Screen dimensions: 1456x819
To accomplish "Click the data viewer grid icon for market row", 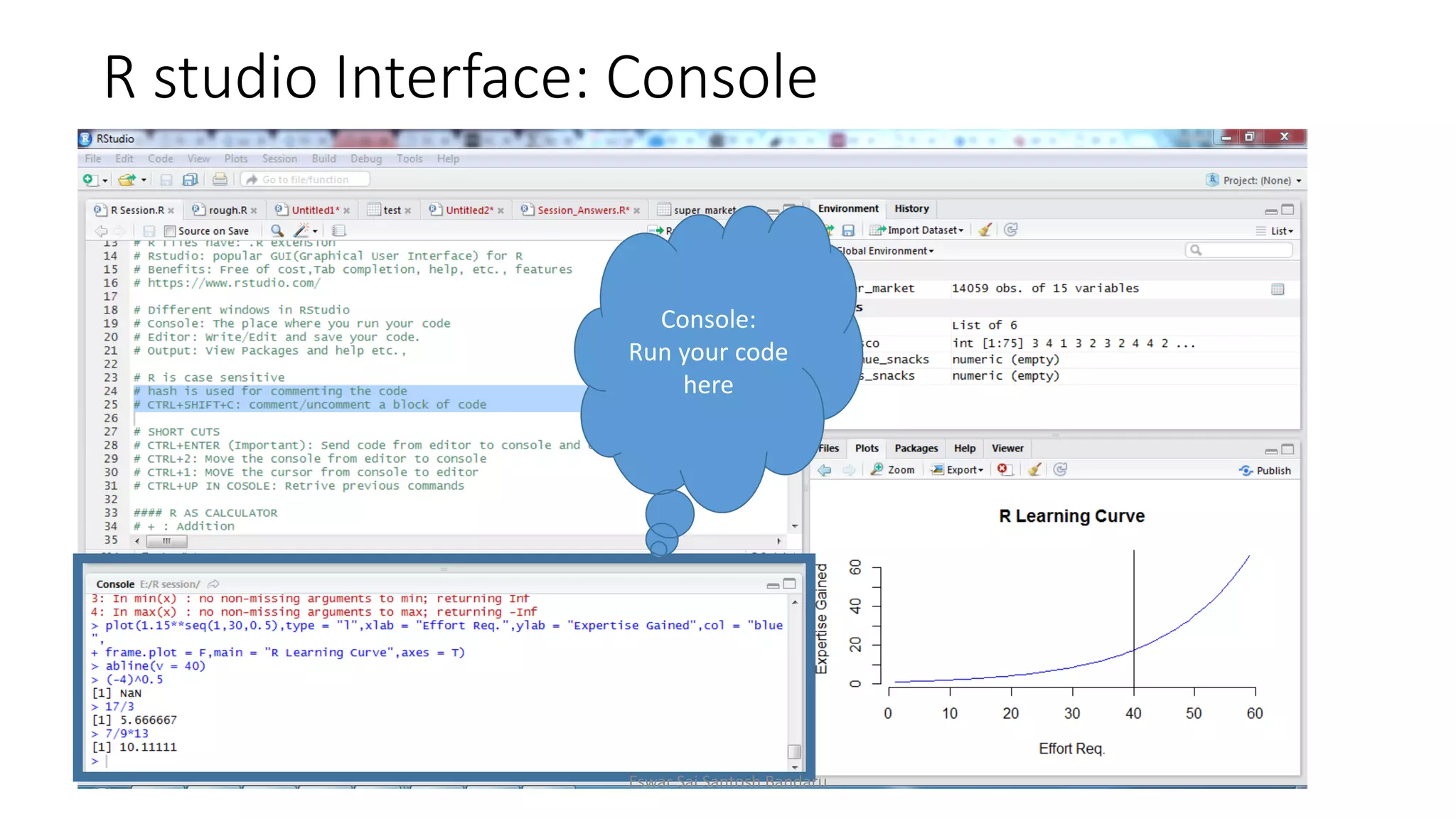I will [1278, 289].
